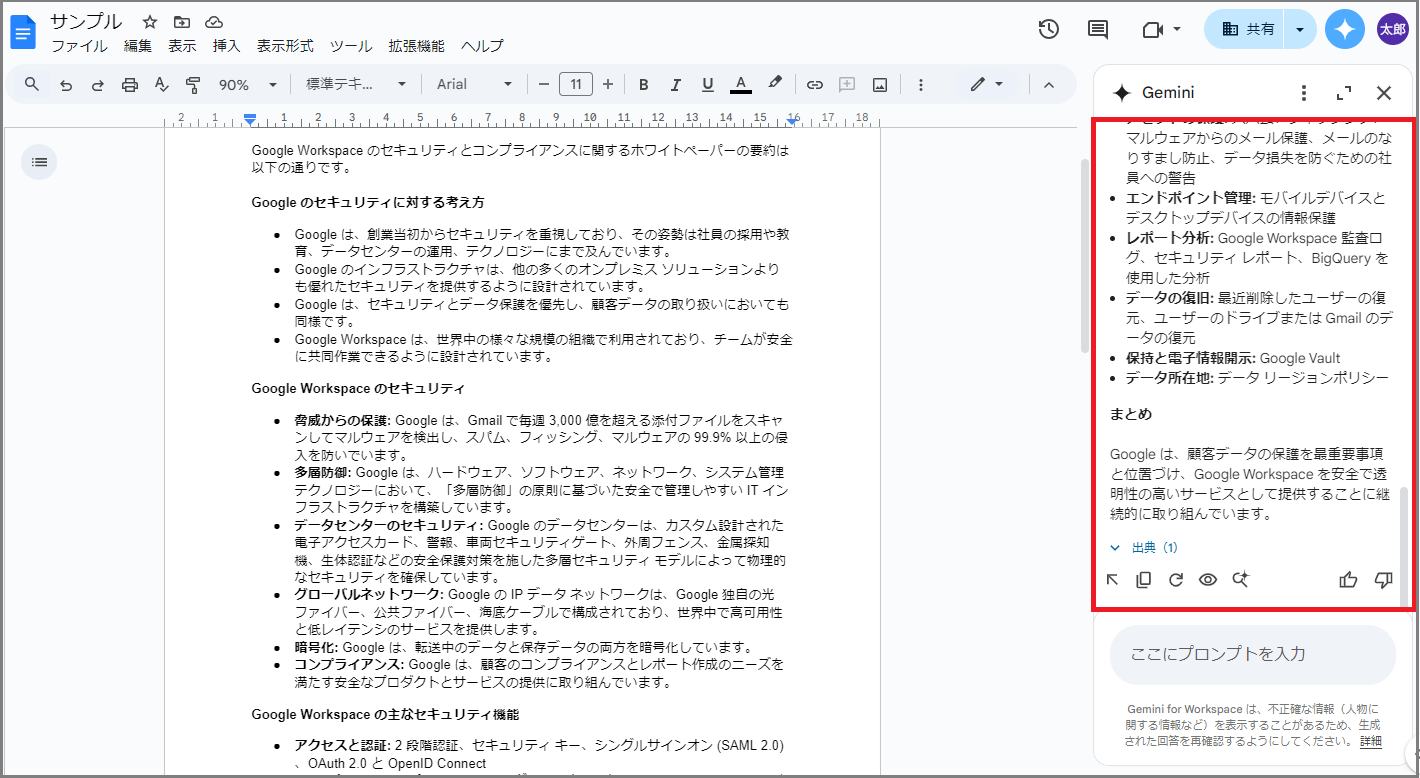
Task: Decrease font size with minus button
Action: click(x=544, y=84)
